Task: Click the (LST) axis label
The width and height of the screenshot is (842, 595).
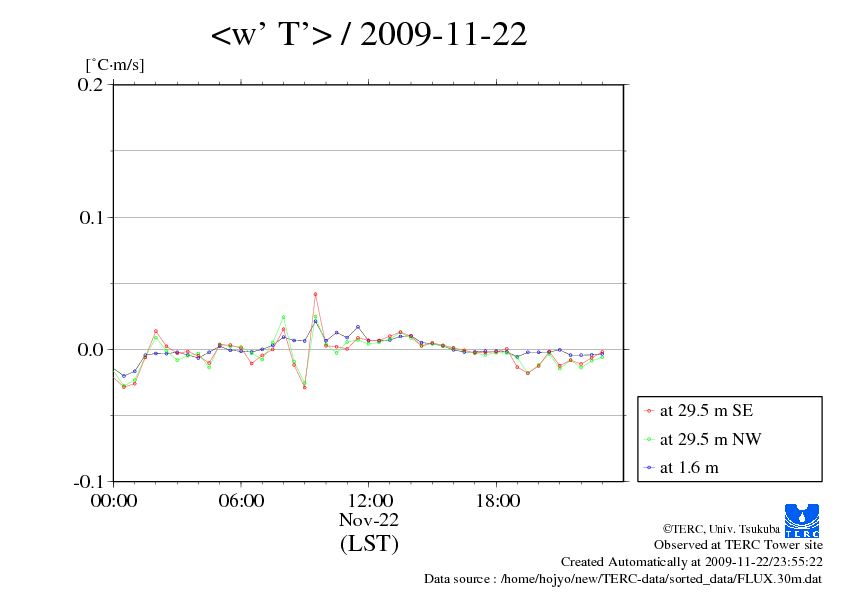Action: click(369, 543)
